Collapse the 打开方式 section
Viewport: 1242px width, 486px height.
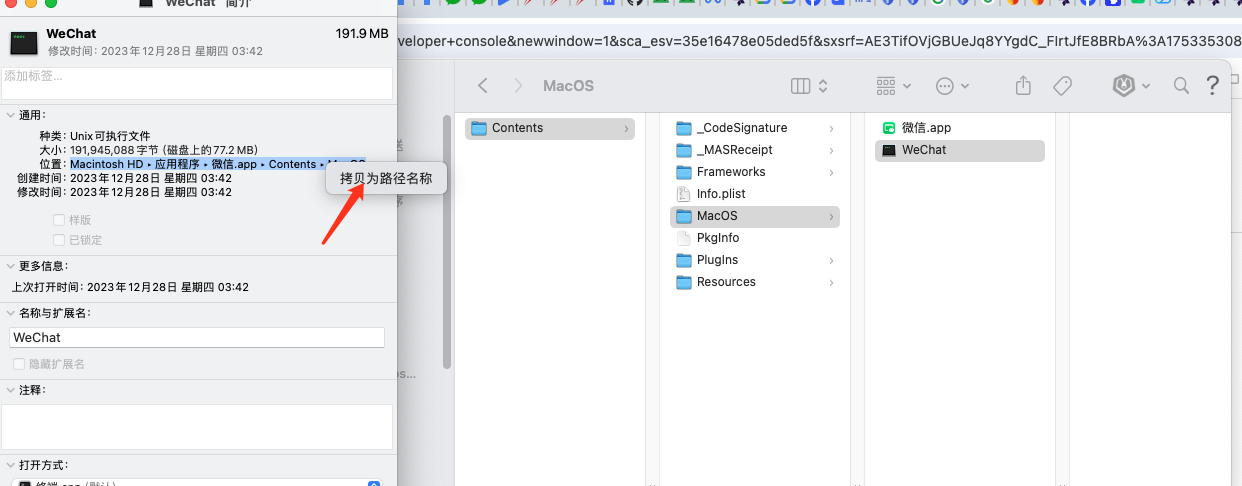point(10,466)
